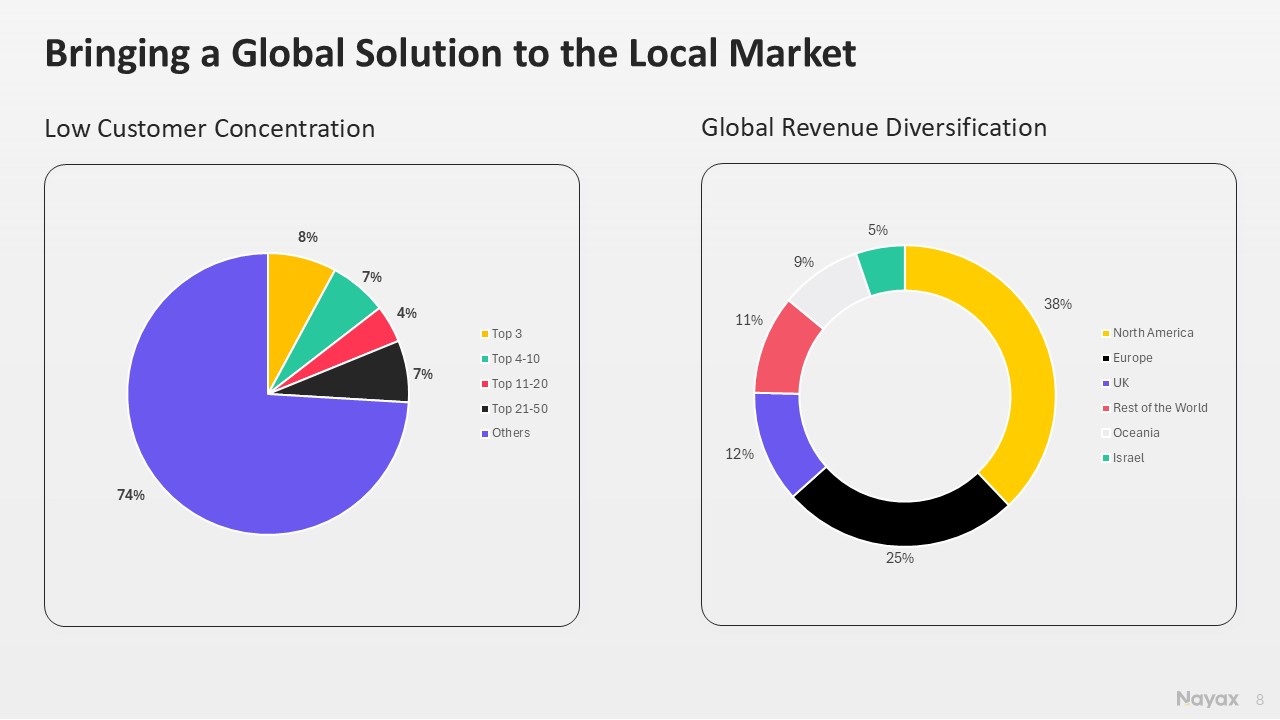Click the 'Oceania' legend color swatch
The width and height of the screenshot is (1280, 720).
[x=1106, y=433]
